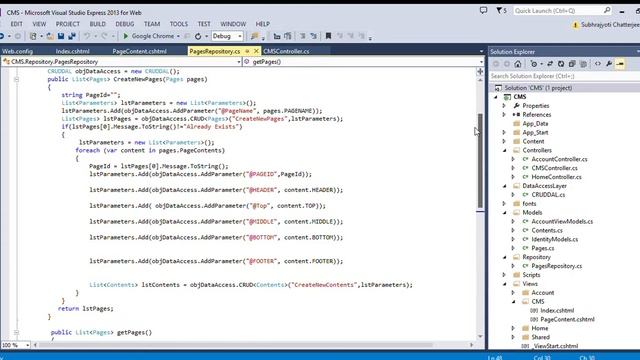This screenshot has width=640, height=360.
Task: Click the editor split window handle
Action: pyautogui.click(x=480, y=71)
